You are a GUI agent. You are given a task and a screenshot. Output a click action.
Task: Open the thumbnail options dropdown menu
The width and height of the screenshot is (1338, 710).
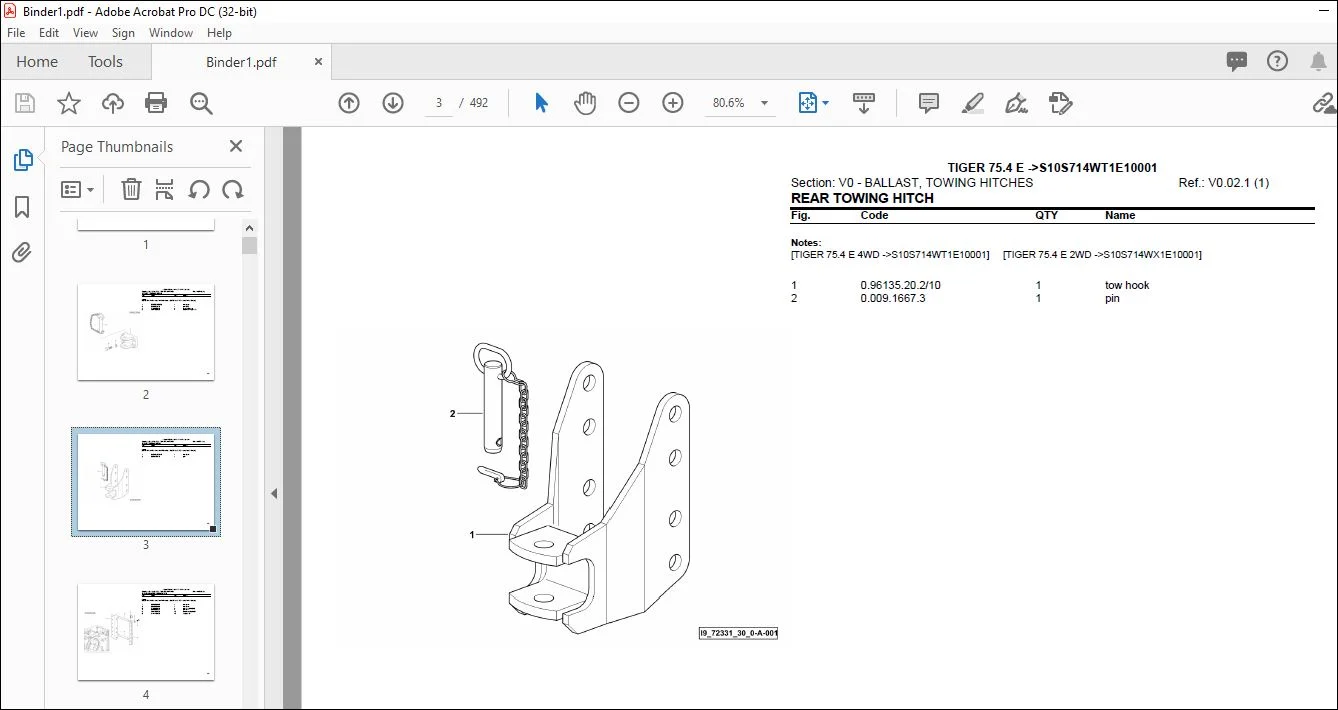(x=78, y=189)
